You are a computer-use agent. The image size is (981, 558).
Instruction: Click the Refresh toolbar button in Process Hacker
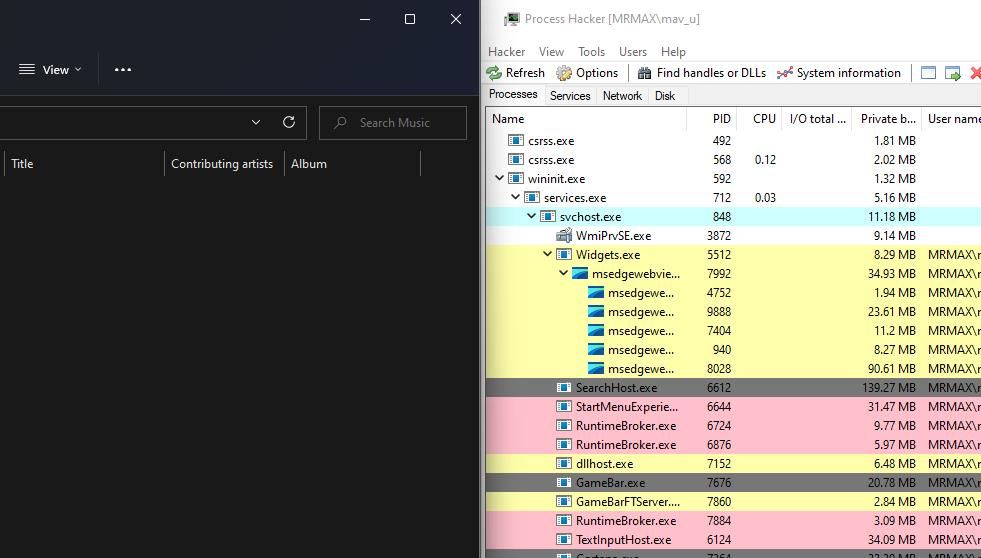[516, 73]
